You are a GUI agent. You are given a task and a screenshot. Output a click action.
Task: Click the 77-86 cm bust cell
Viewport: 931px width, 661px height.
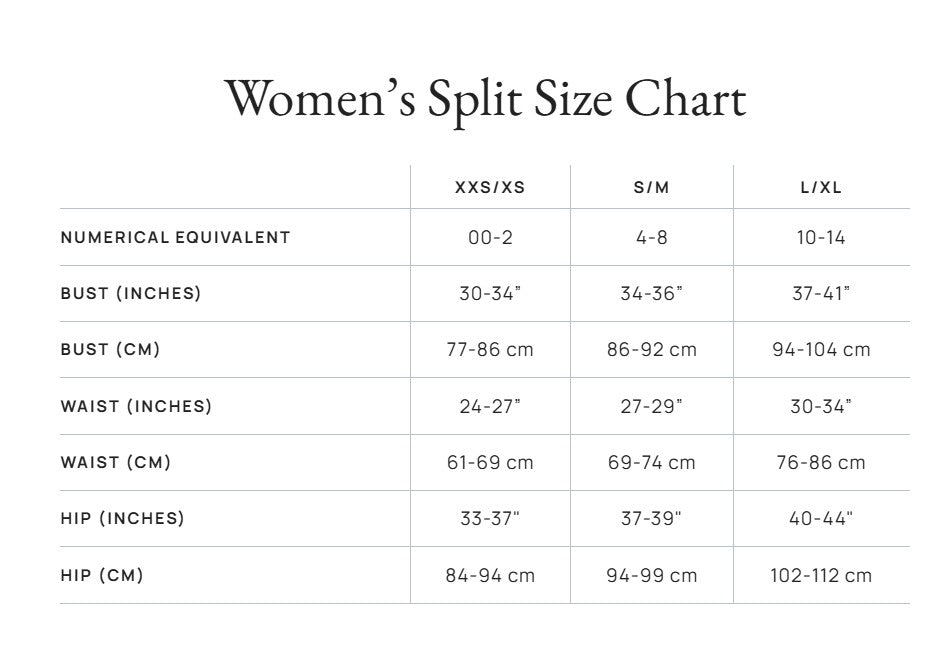[490, 350]
